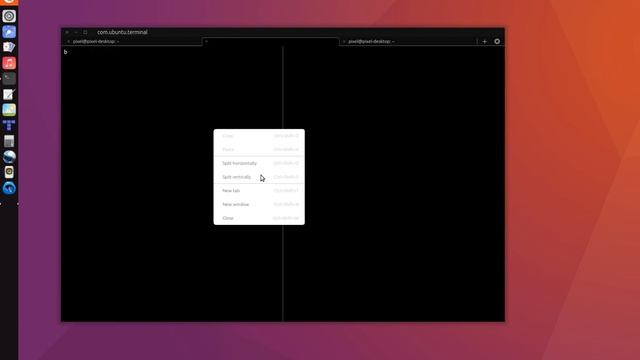This screenshot has width=640, height=360.
Task: Launch the red Music app in the dock
Action: point(9,63)
